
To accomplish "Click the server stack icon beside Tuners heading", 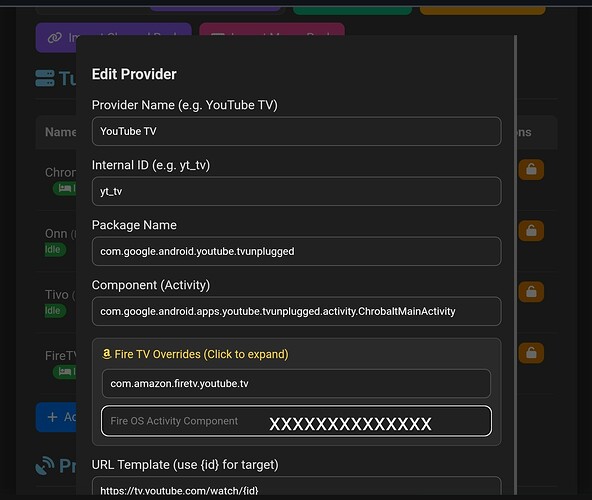I will (x=45, y=78).
